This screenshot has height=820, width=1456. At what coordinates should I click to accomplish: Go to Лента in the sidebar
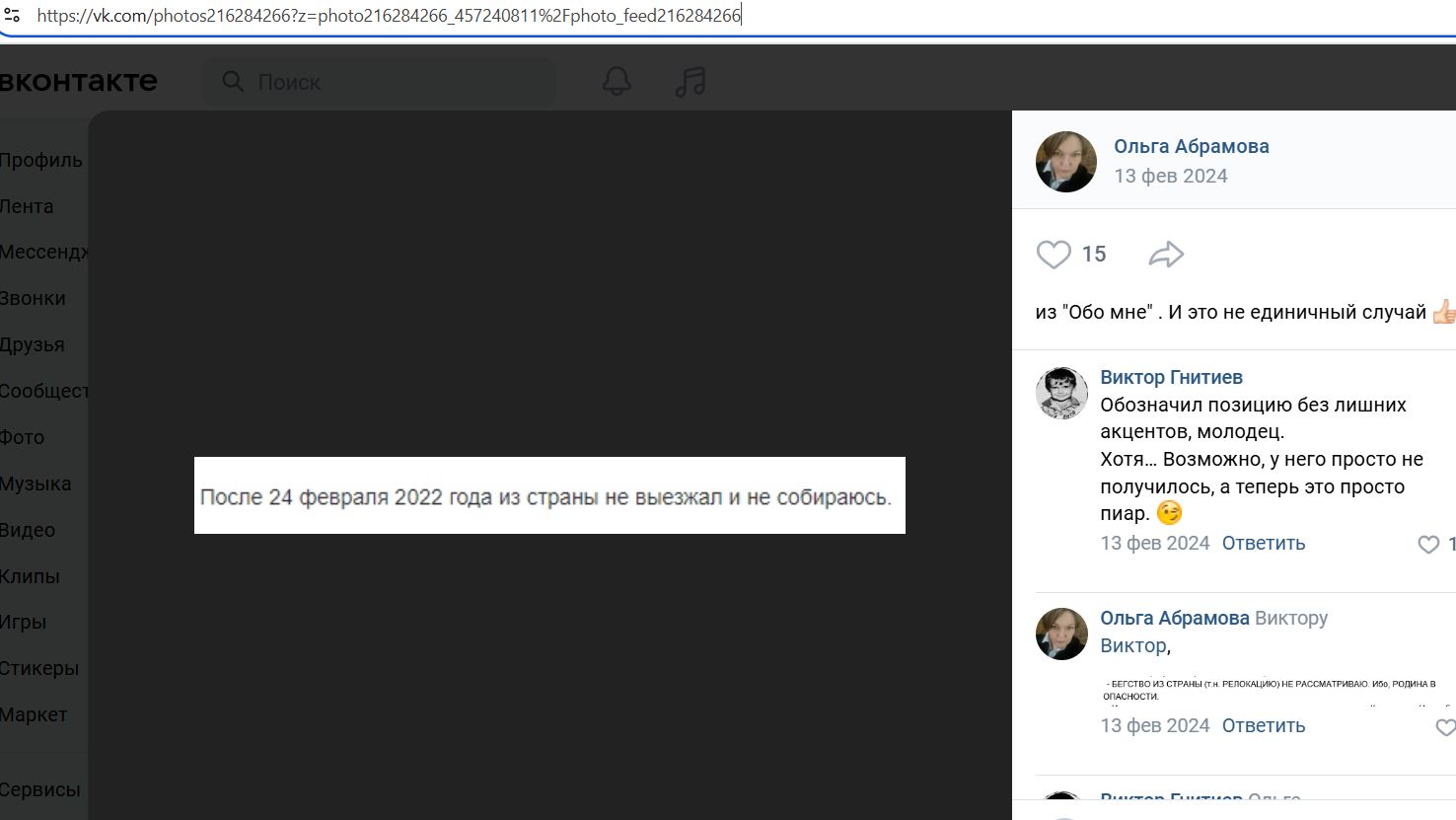pos(28,206)
